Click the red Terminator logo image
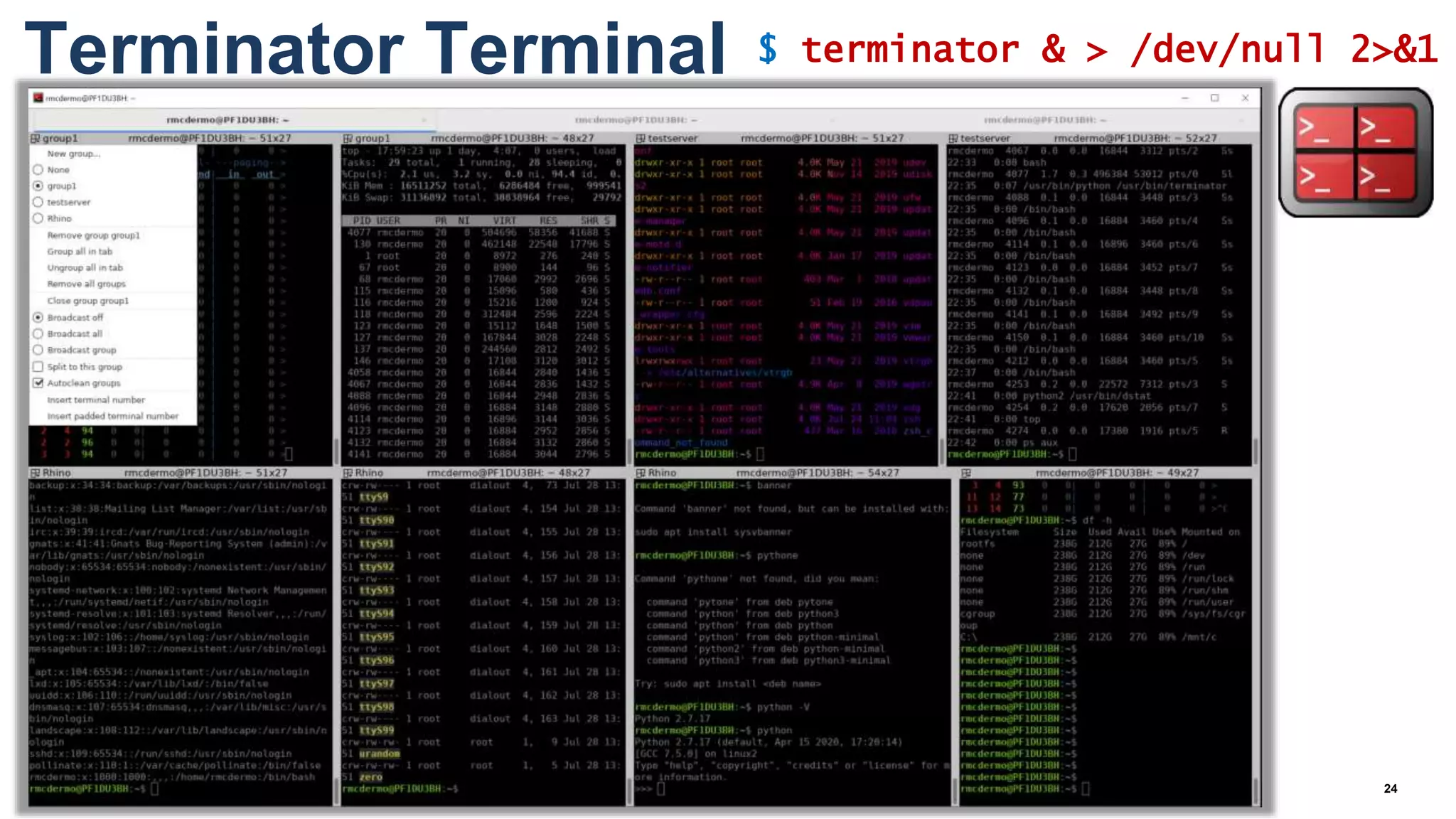Viewport: 1456px width, 819px height. click(1356, 152)
